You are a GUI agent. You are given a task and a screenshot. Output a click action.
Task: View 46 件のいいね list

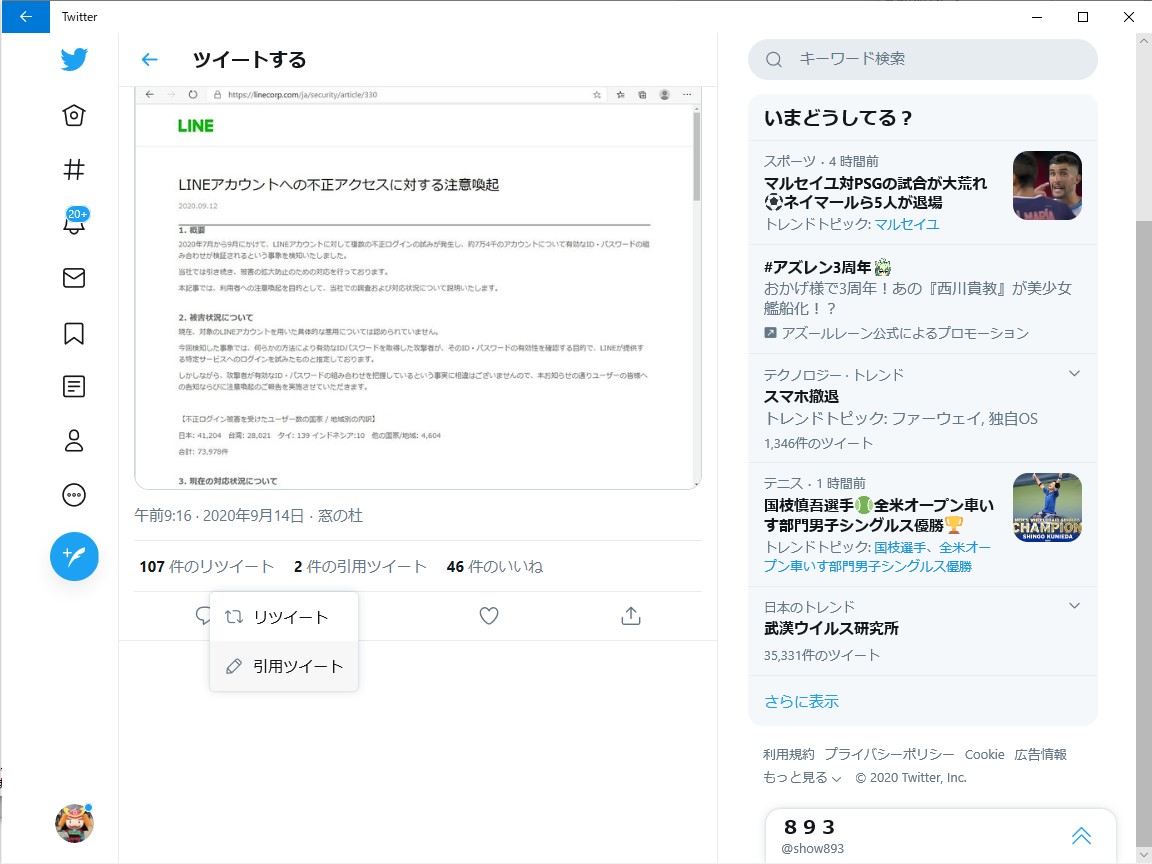(494, 566)
